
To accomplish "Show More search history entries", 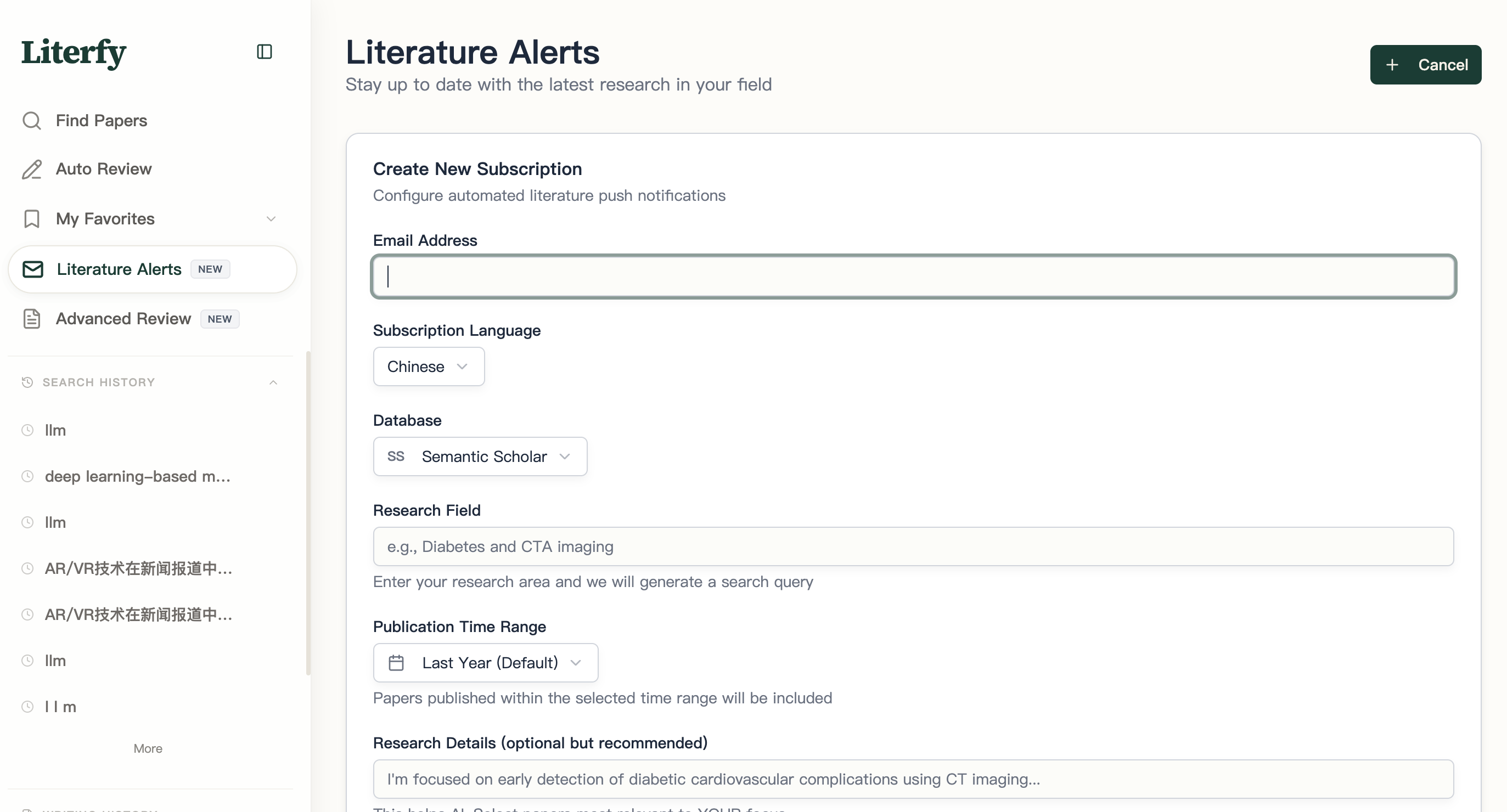I will (x=148, y=748).
